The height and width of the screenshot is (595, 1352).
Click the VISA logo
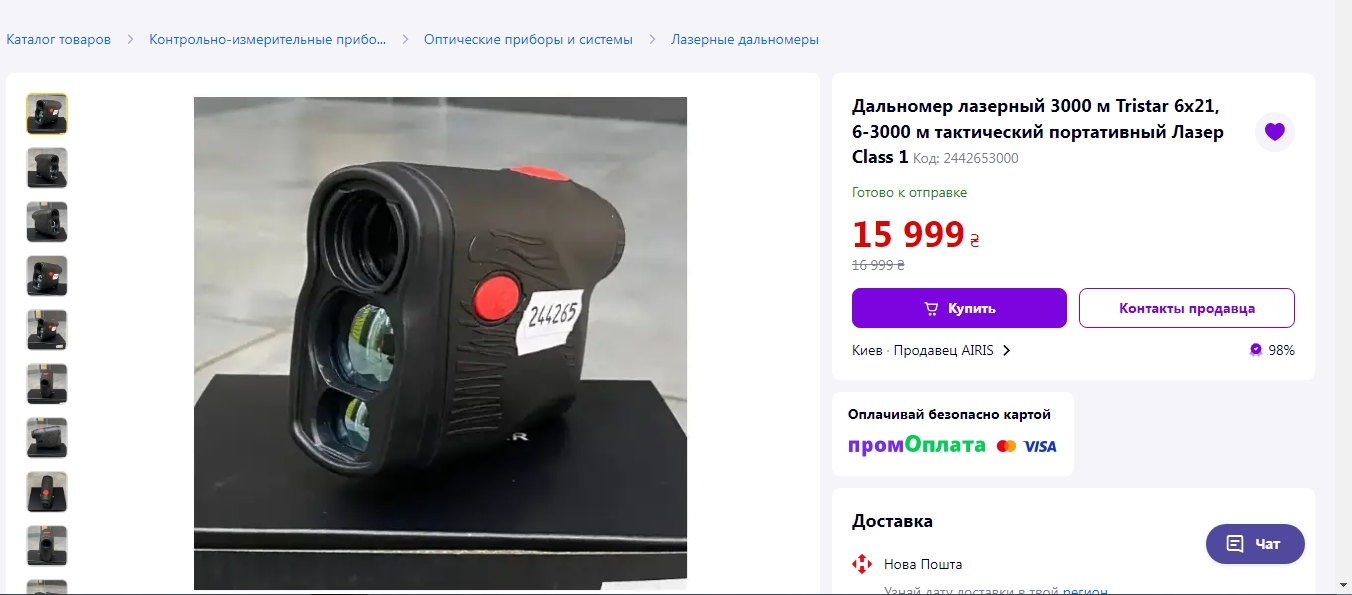coord(1040,446)
